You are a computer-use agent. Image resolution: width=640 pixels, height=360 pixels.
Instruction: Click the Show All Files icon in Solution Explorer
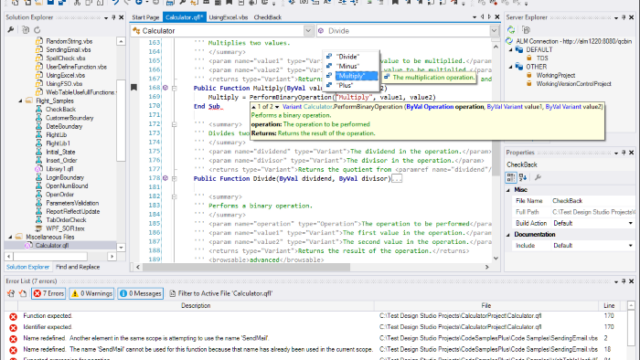[x=26, y=30]
